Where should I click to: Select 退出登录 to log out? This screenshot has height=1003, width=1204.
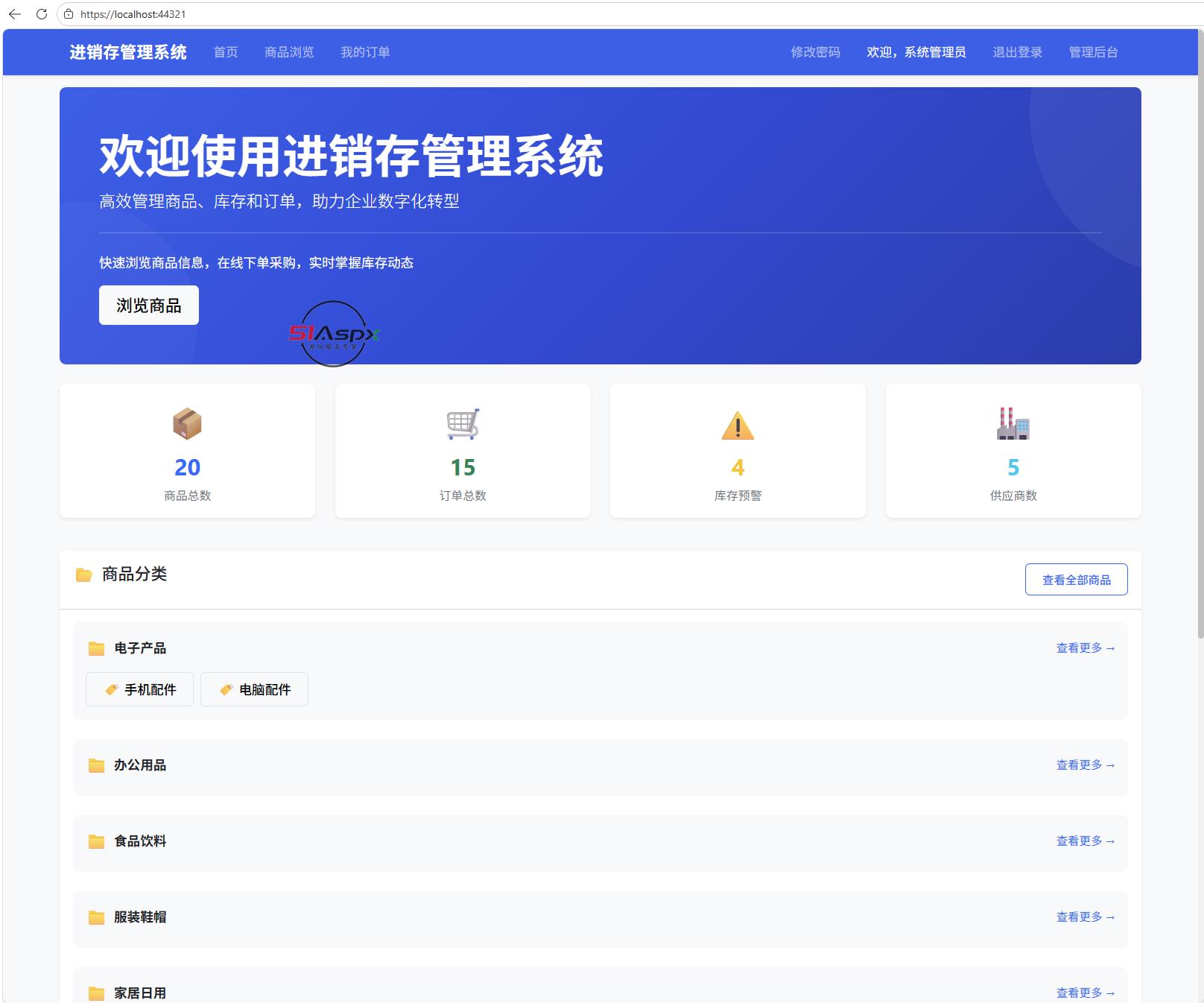(1017, 52)
